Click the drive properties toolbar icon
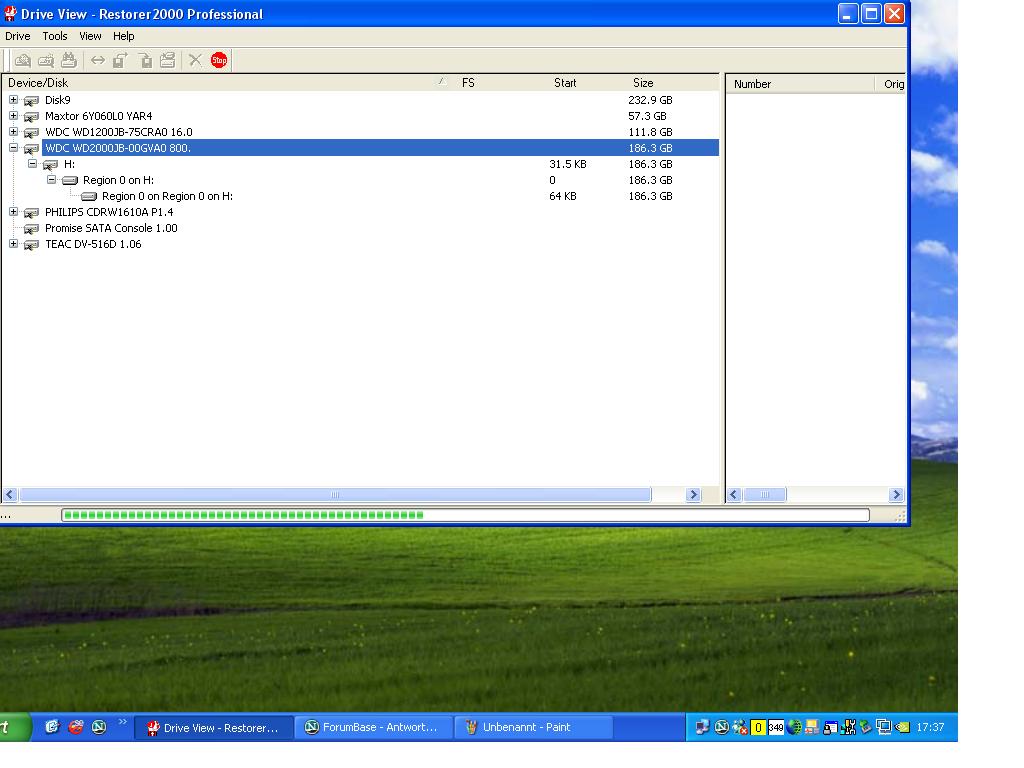The height and width of the screenshot is (768, 1024). pyautogui.click(x=168, y=61)
